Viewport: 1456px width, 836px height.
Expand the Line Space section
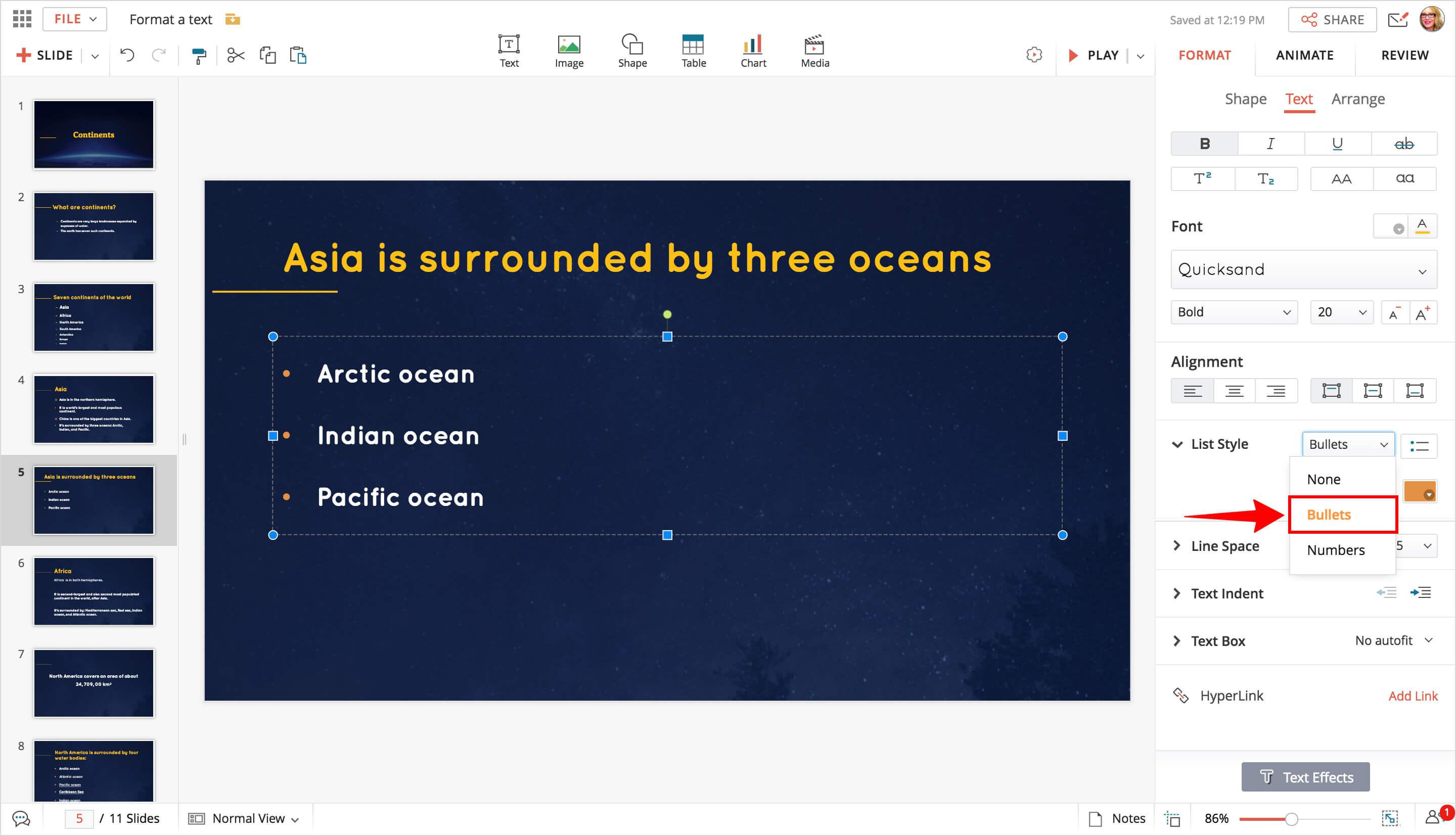1224,546
